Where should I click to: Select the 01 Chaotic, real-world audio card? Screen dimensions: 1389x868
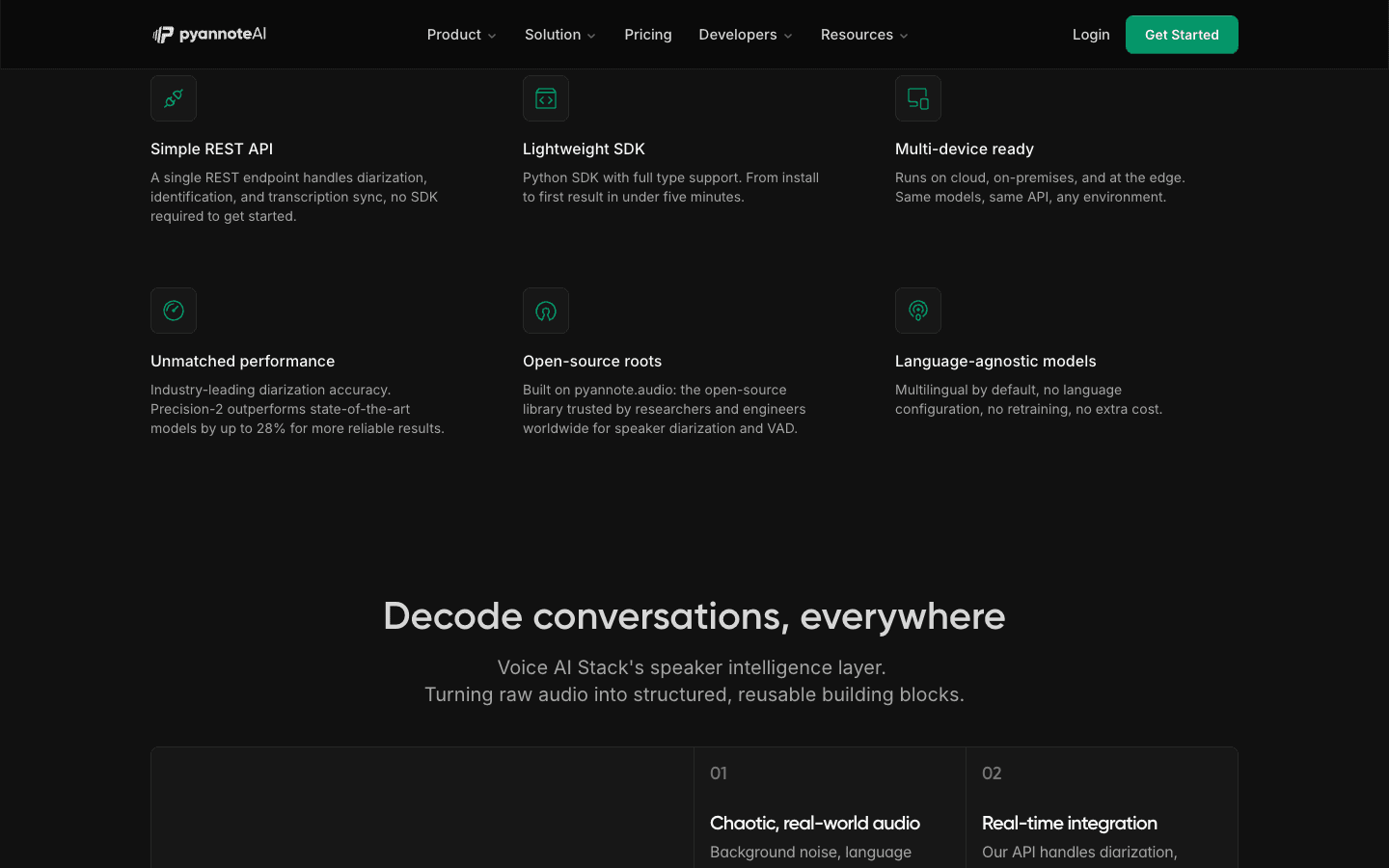pyautogui.click(x=830, y=808)
